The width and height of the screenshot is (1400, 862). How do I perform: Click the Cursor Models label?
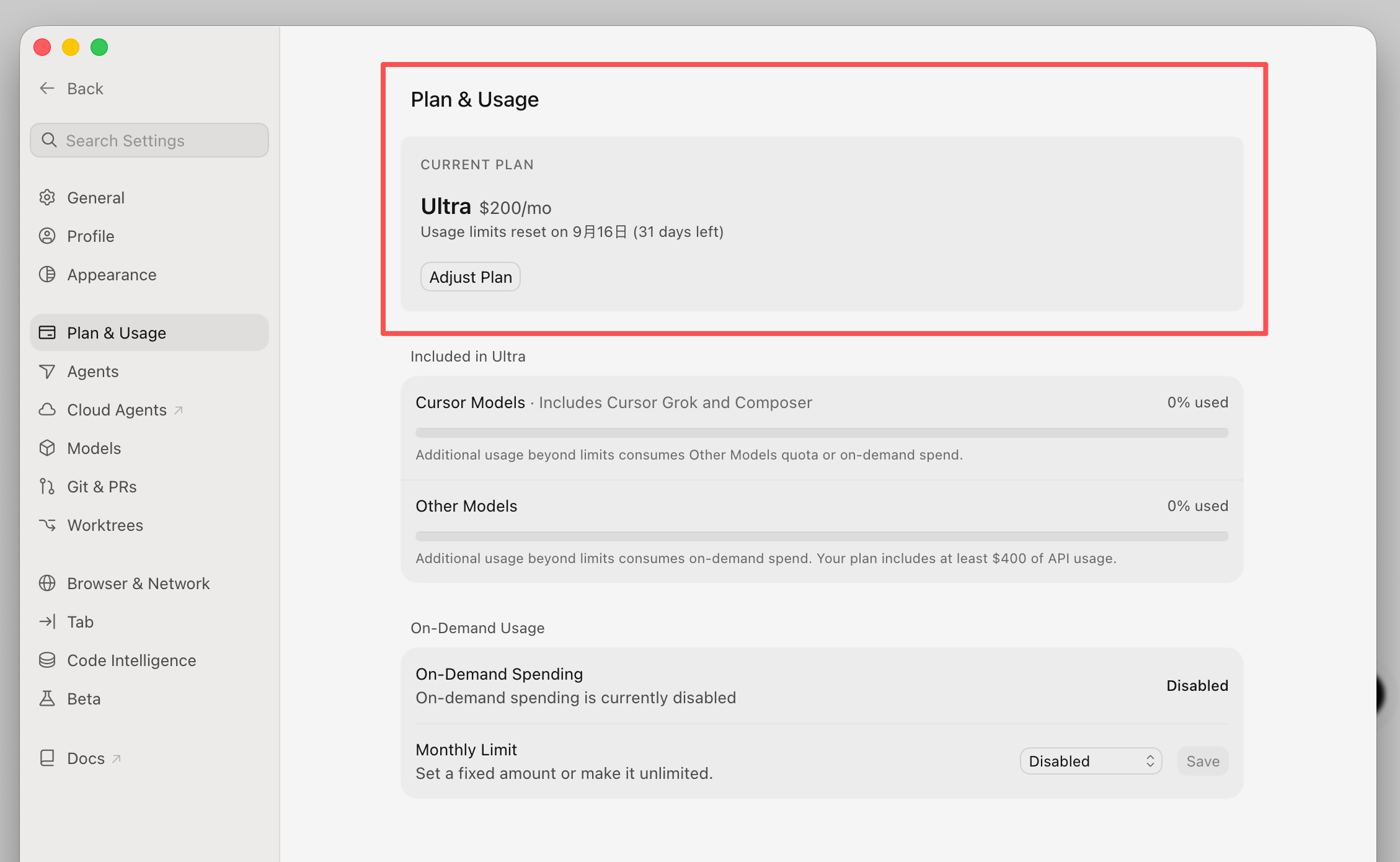pyautogui.click(x=470, y=403)
